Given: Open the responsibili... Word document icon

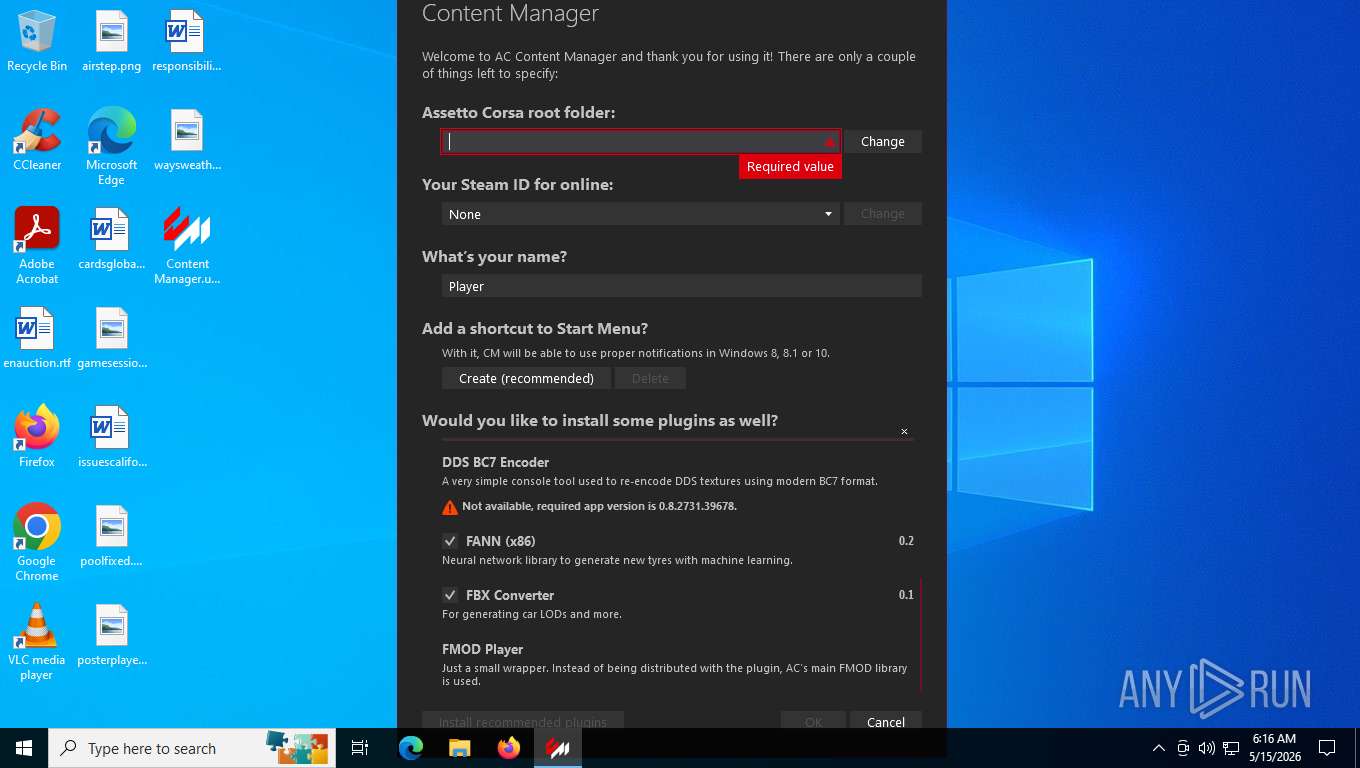Looking at the screenshot, I should point(186,41).
